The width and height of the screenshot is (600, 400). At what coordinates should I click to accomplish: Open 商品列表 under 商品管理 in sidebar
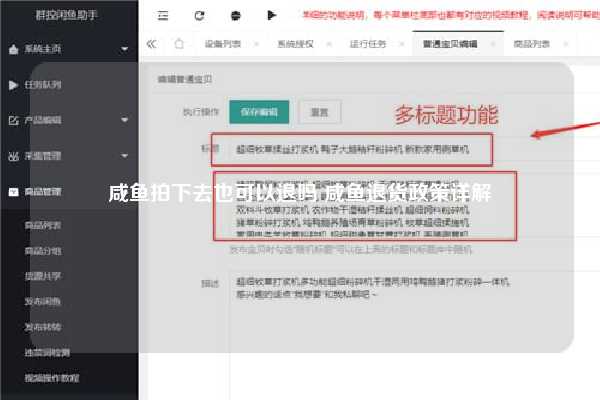[43, 225]
